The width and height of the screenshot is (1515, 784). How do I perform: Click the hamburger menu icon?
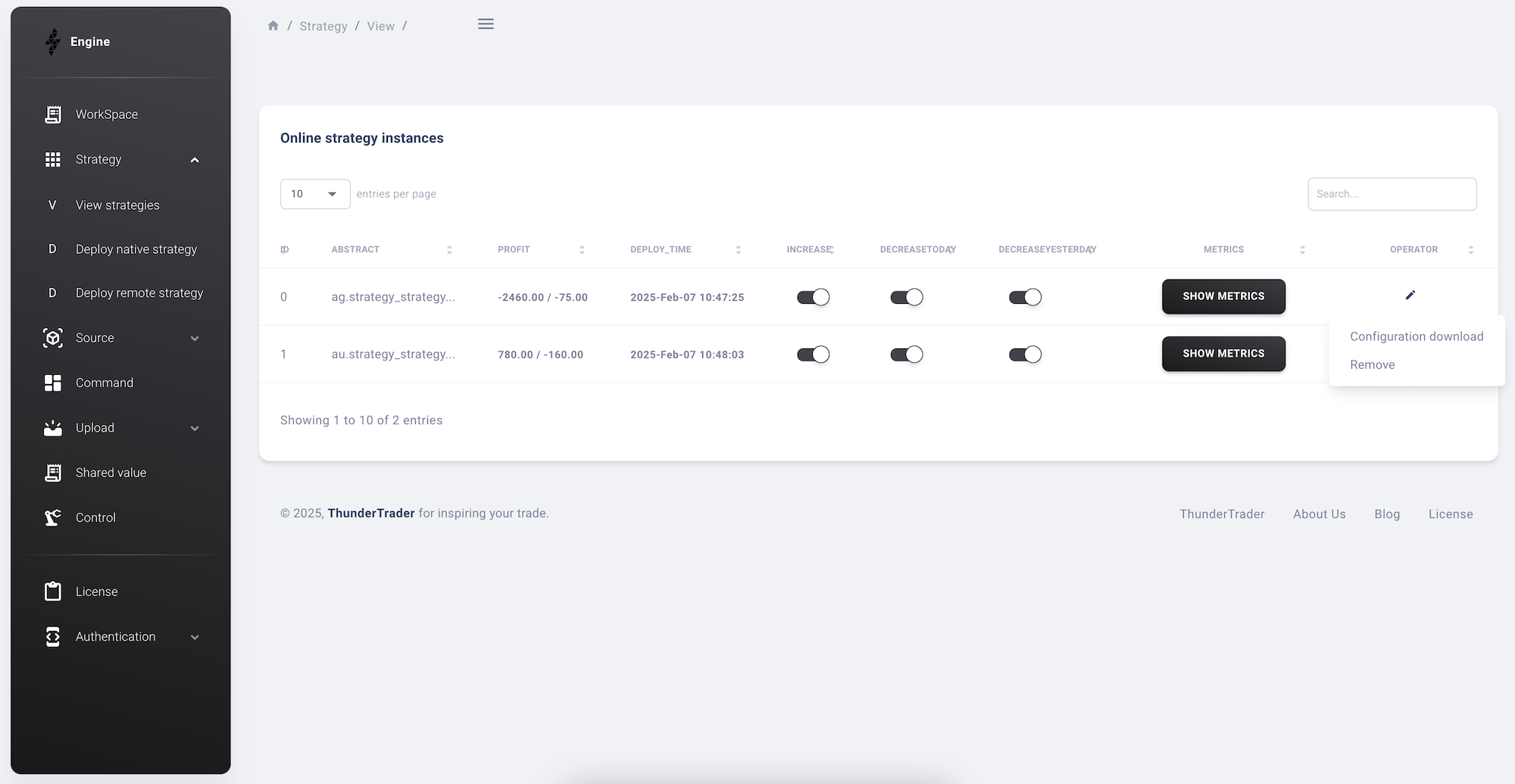pyautogui.click(x=486, y=24)
